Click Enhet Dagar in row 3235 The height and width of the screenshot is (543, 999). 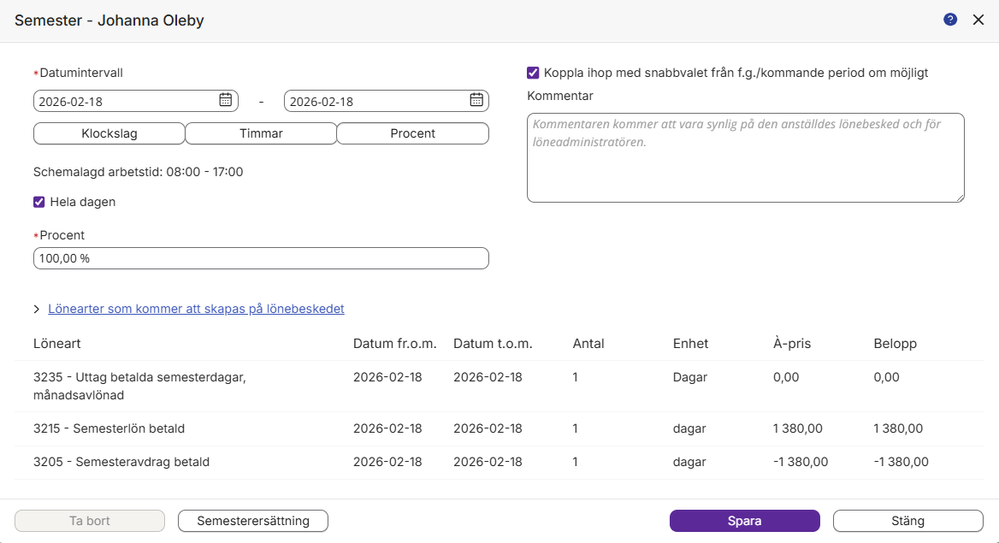coord(690,377)
